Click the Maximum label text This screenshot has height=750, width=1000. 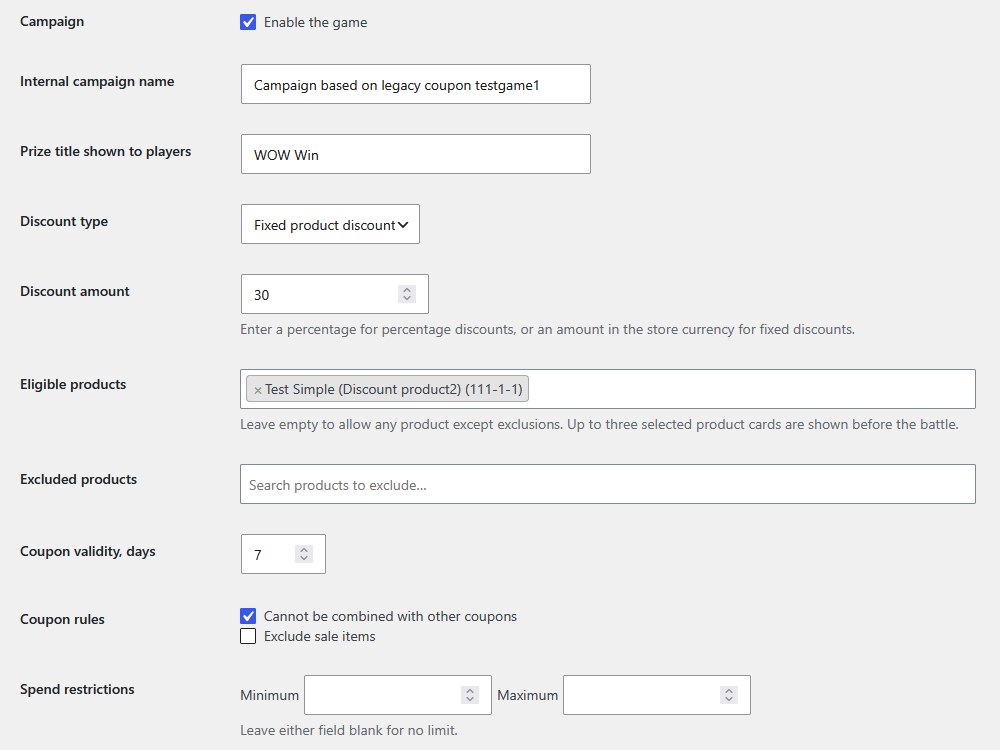click(527, 695)
